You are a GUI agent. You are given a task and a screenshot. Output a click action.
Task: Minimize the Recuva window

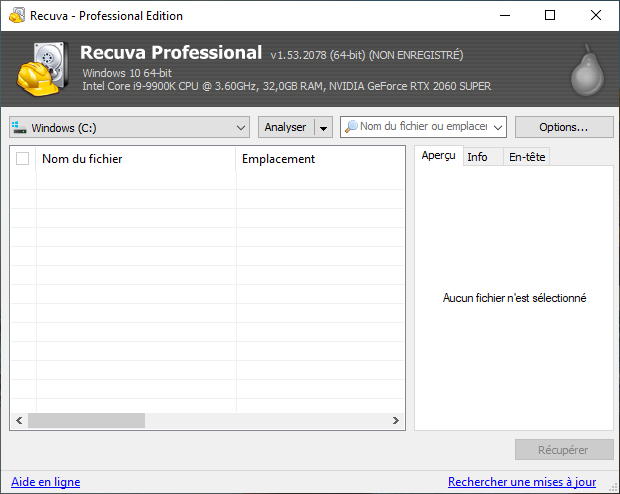505,15
